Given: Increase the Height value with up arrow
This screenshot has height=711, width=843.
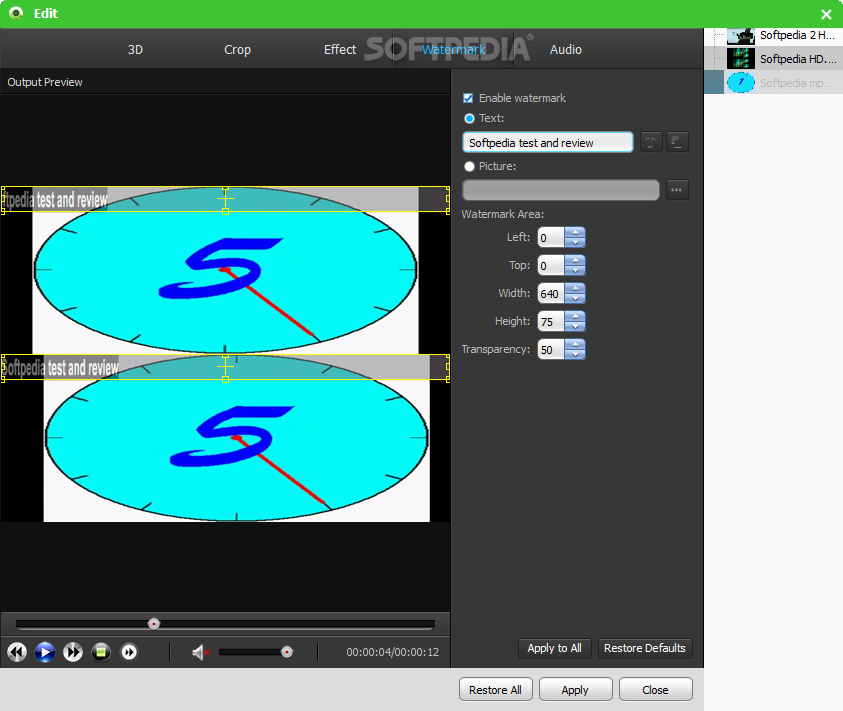Looking at the screenshot, I should (x=575, y=316).
